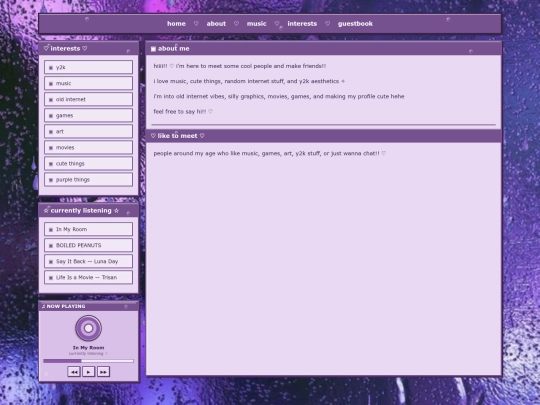Open the home navigation link
The image size is (540, 405).
click(176, 24)
